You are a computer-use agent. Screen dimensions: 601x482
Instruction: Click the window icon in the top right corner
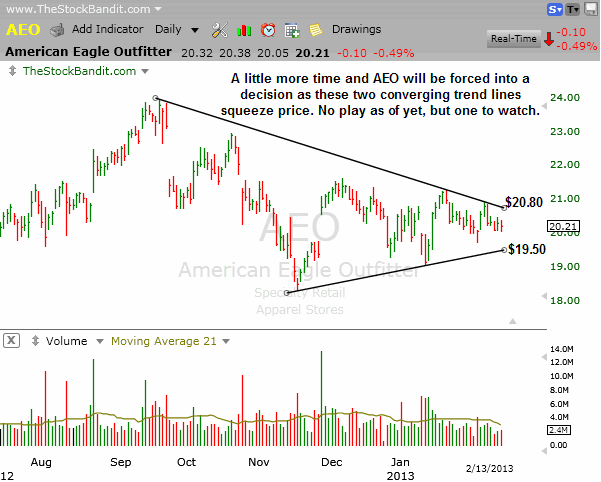coord(590,9)
